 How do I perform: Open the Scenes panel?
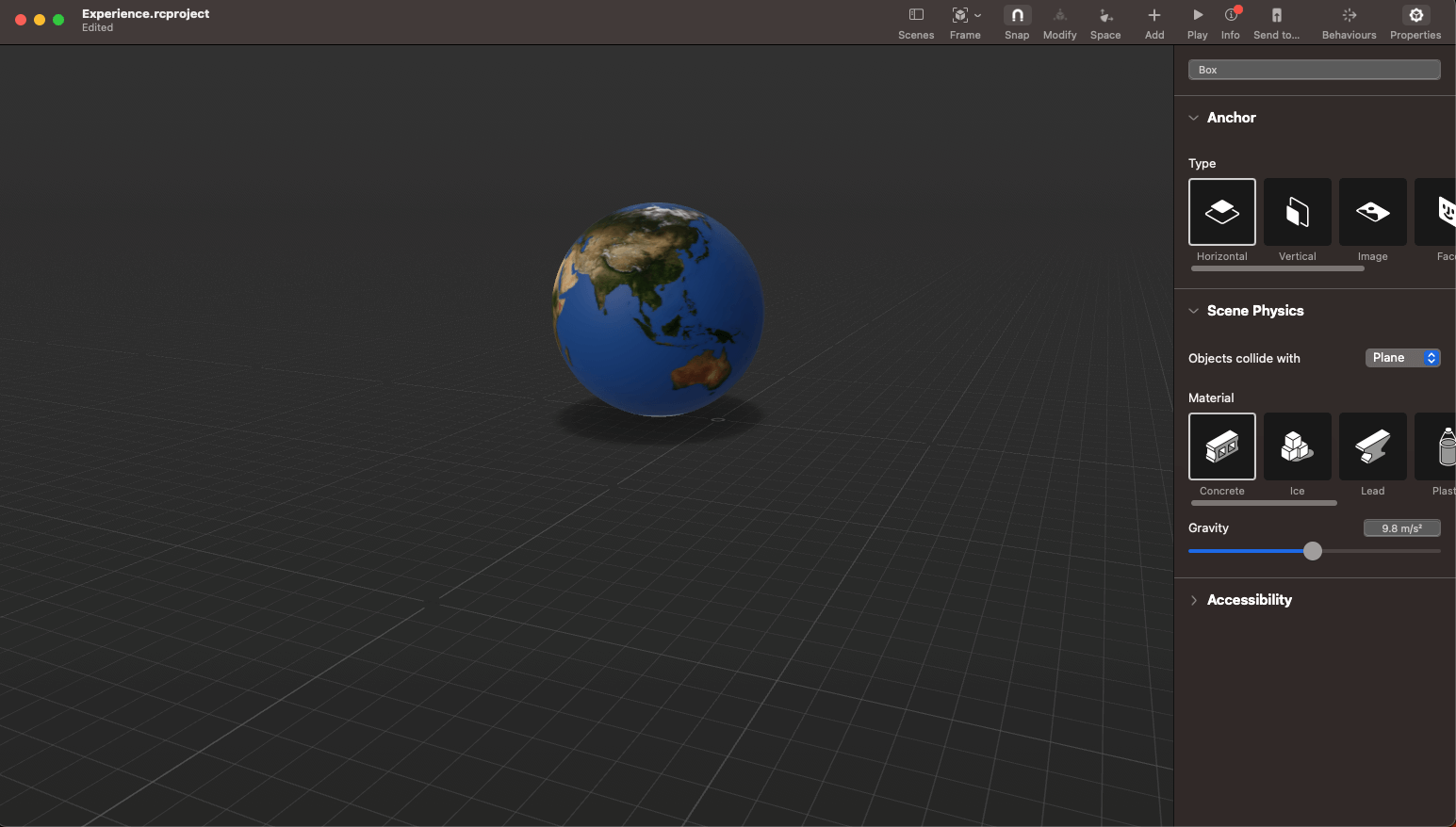[916, 15]
